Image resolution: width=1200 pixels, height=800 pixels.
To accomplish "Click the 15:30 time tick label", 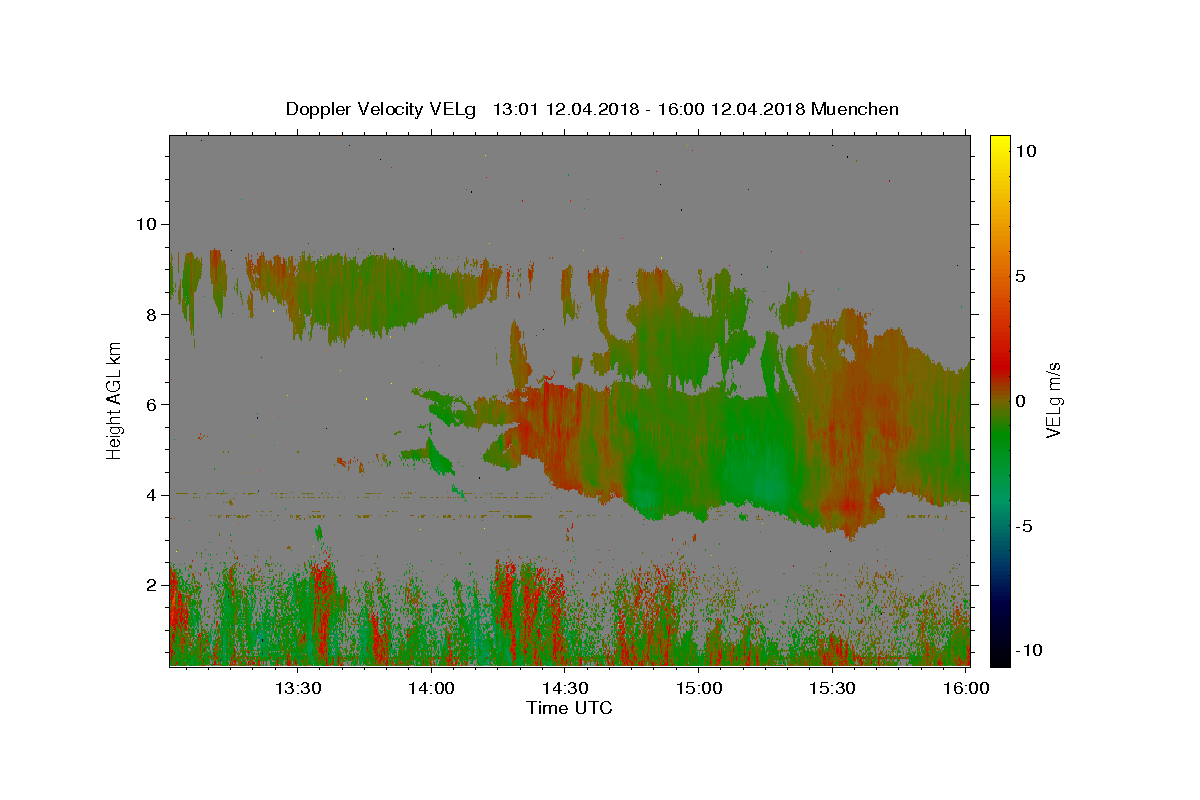I will click(832, 688).
